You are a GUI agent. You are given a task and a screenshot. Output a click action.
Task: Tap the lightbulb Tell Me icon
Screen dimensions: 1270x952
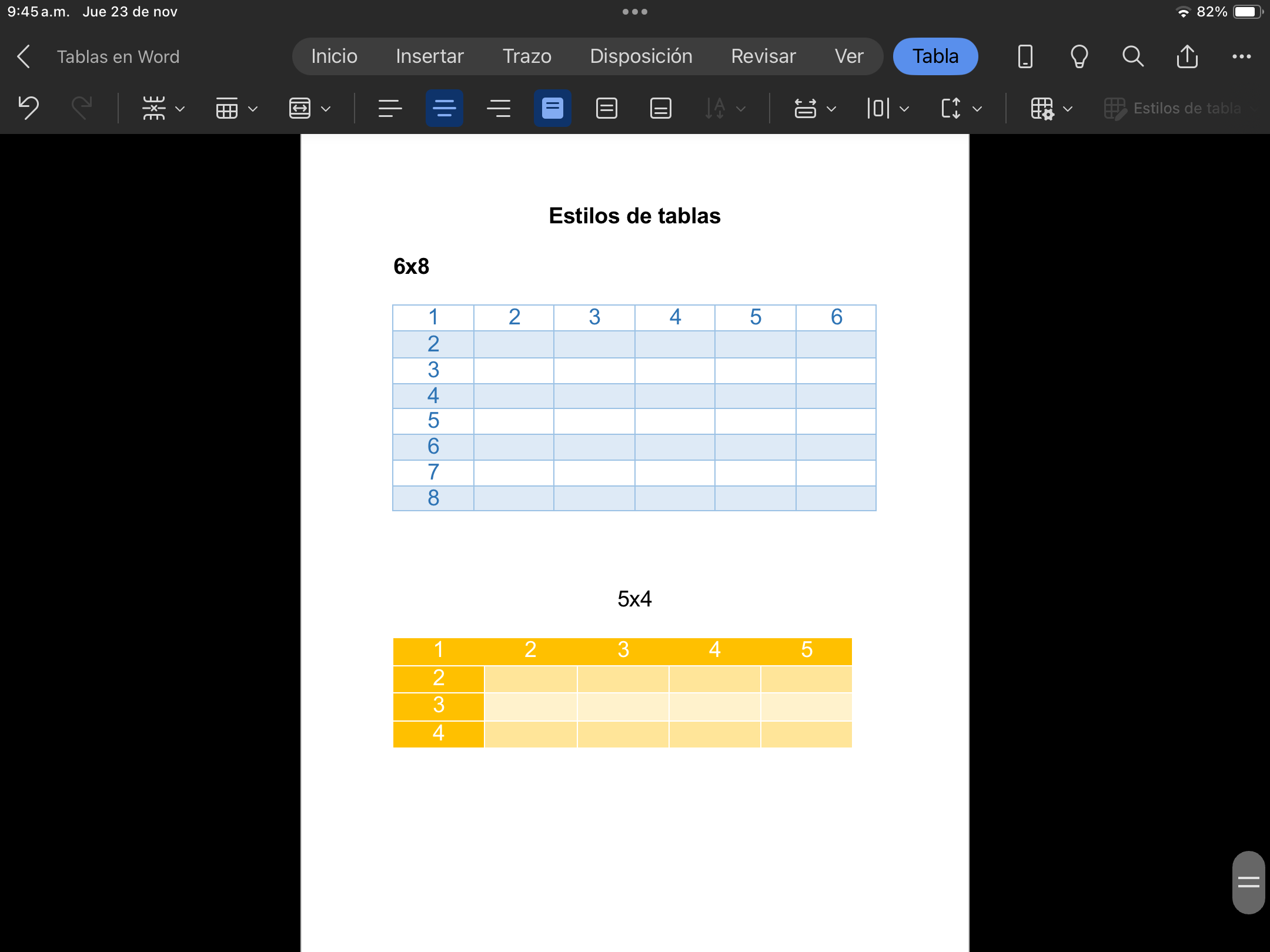pos(1079,56)
